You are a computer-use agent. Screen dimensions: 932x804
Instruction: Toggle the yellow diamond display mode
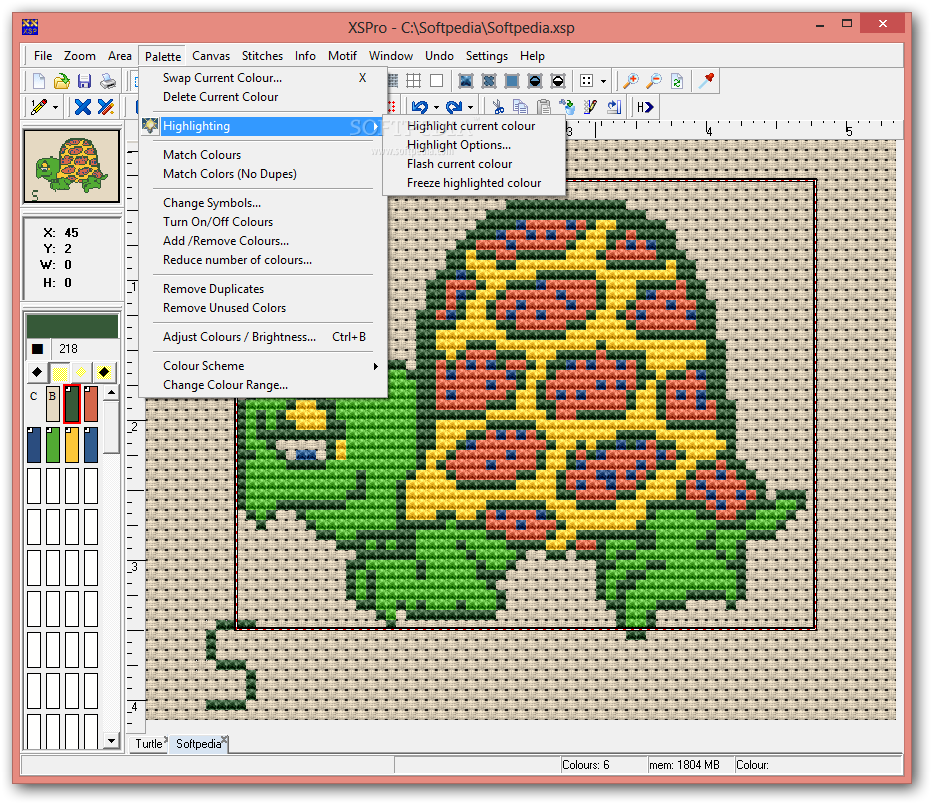pyautogui.click(x=81, y=373)
